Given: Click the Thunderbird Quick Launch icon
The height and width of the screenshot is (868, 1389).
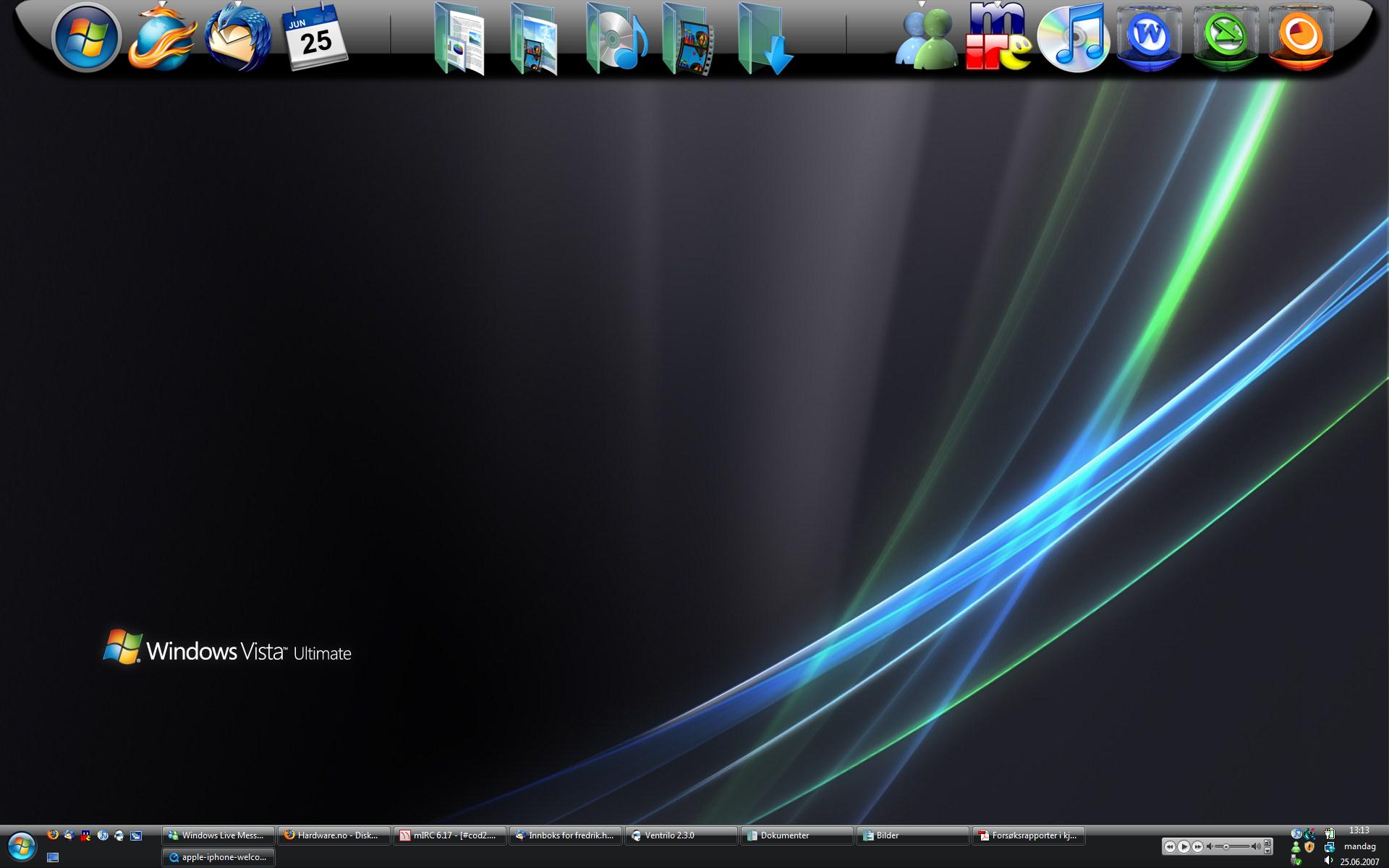Looking at the screenshot, I should coord(69,835).
